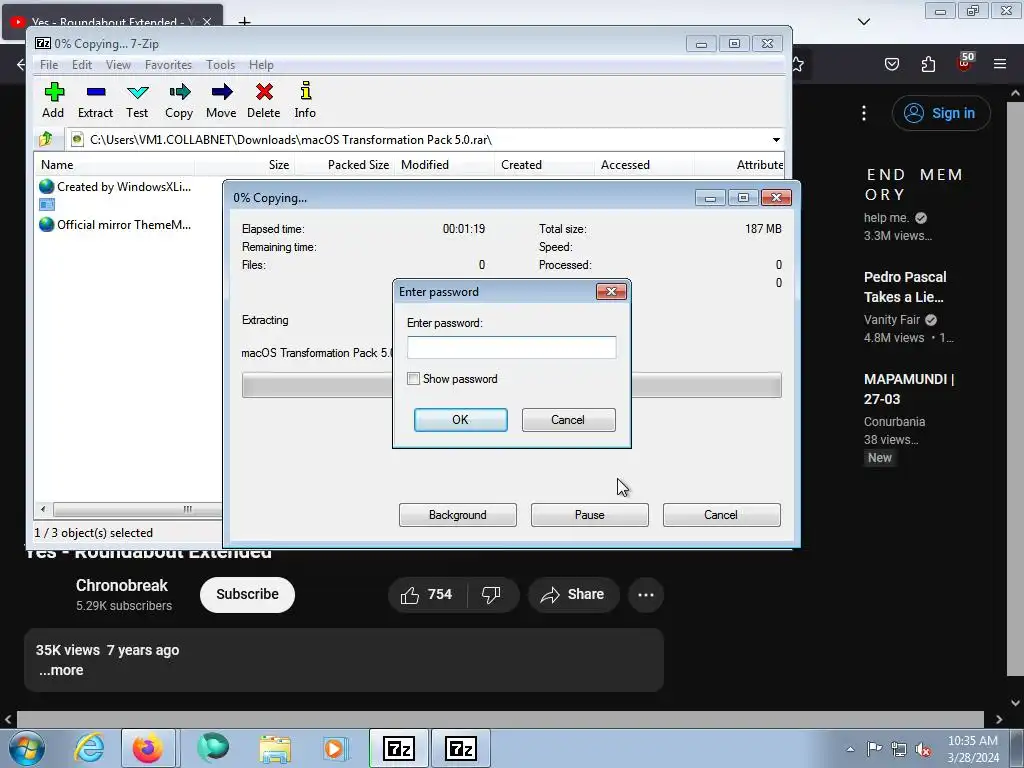
Task: Click the Pocket save icon in Firefox
Action: [892, 64]
